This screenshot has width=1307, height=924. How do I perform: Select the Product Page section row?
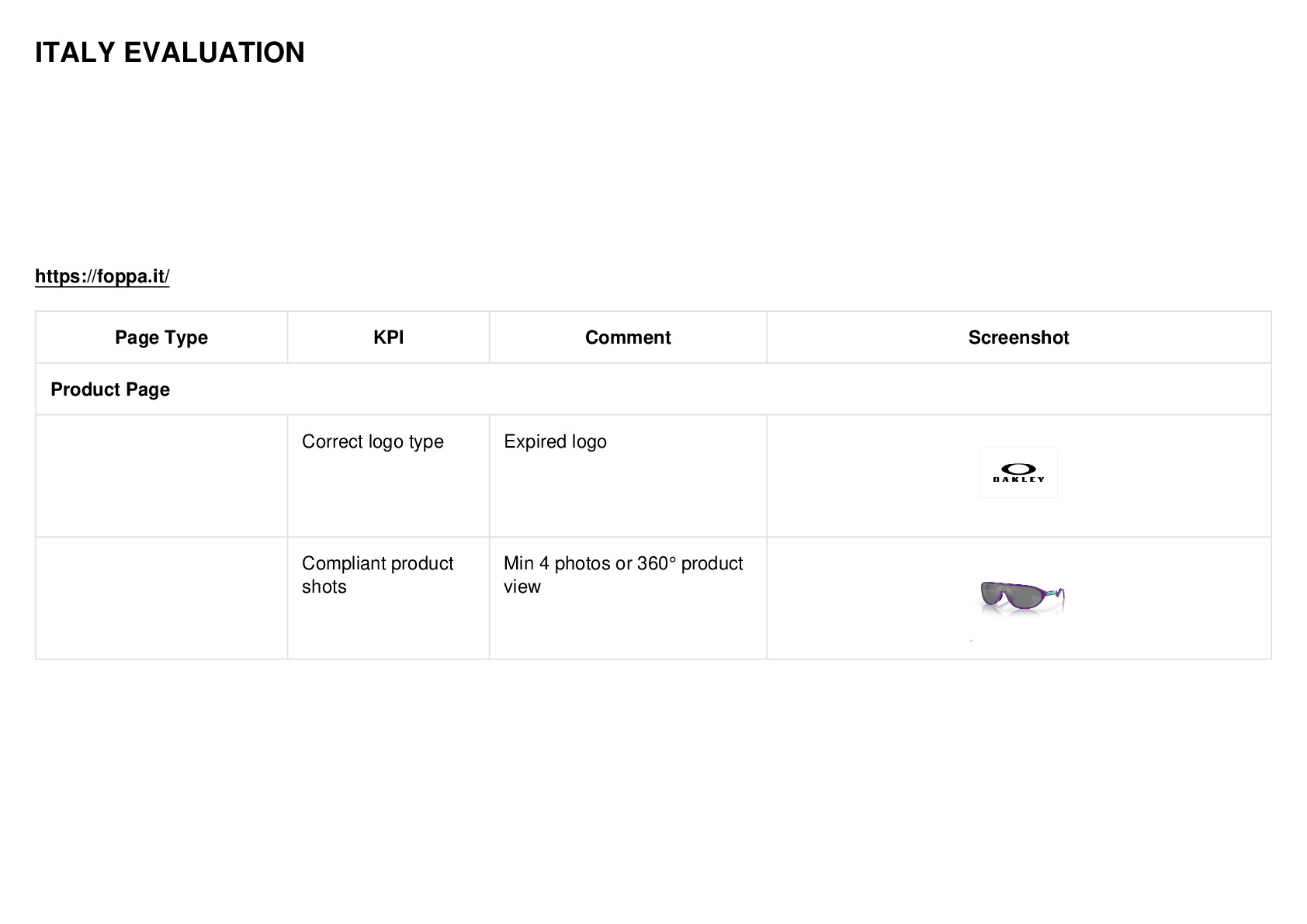tap(653, 389)
